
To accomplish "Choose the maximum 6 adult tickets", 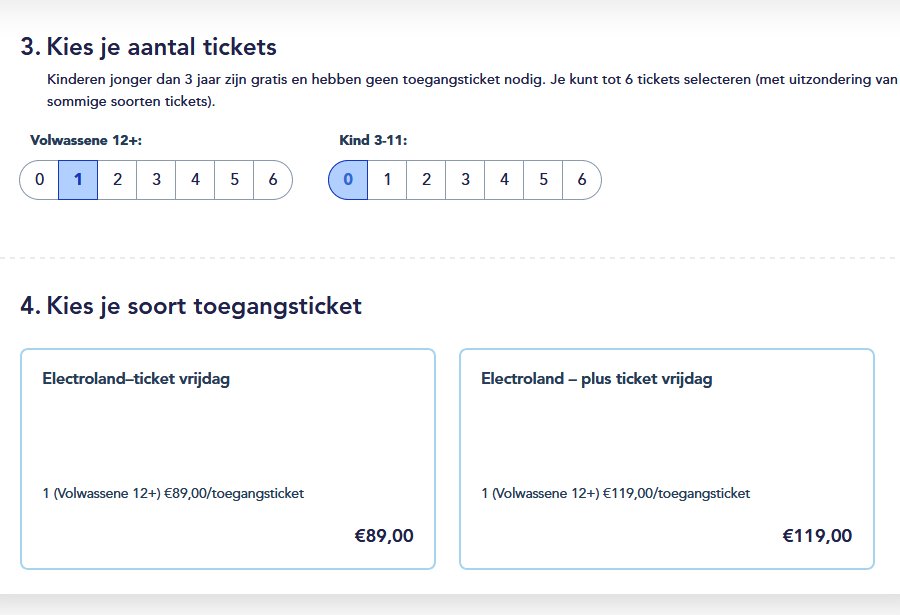I will tap(272, 180).
